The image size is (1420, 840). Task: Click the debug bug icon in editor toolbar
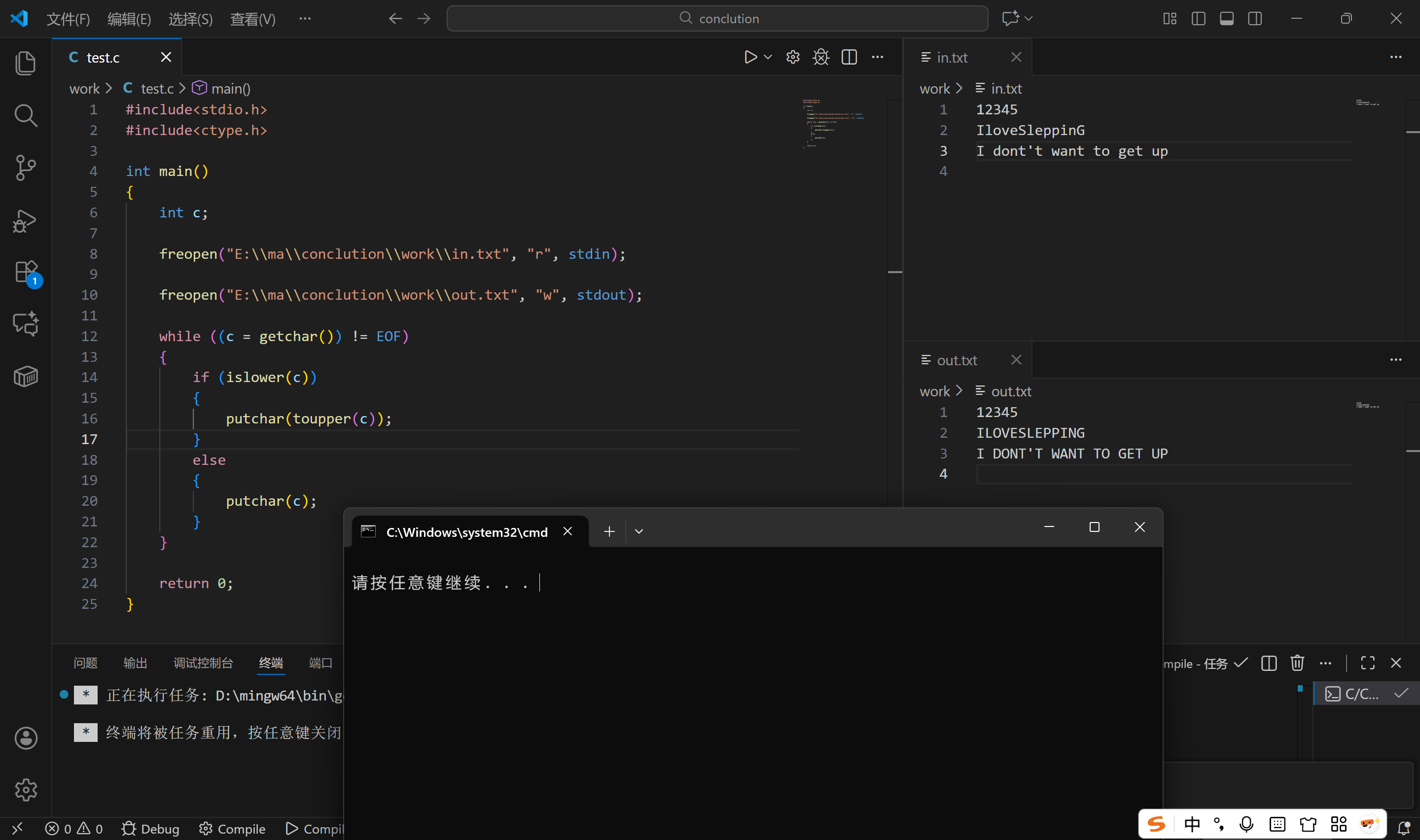[x=820, y=57]
